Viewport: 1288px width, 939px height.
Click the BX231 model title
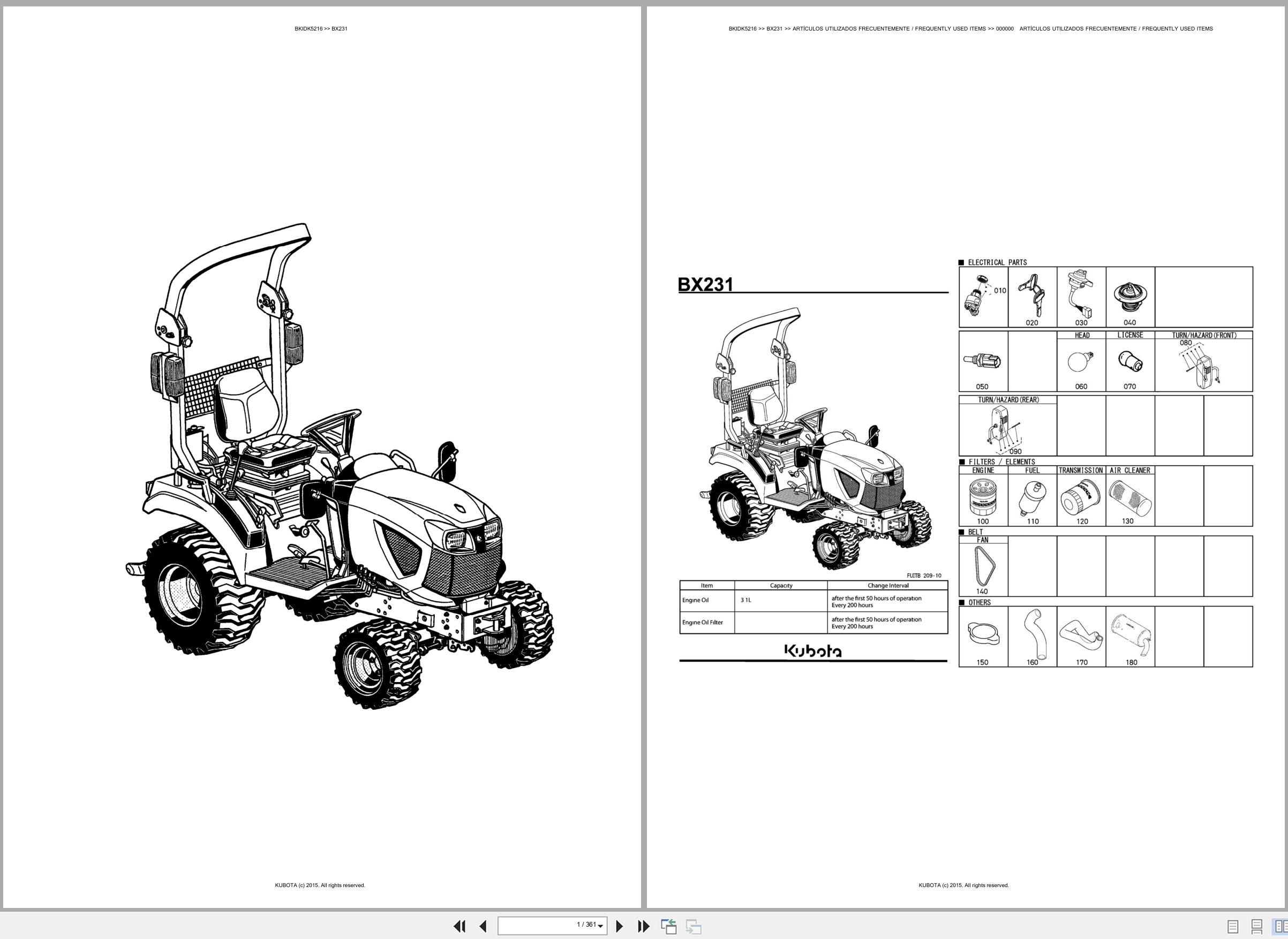pyautogui.click(x=706, y=284)
